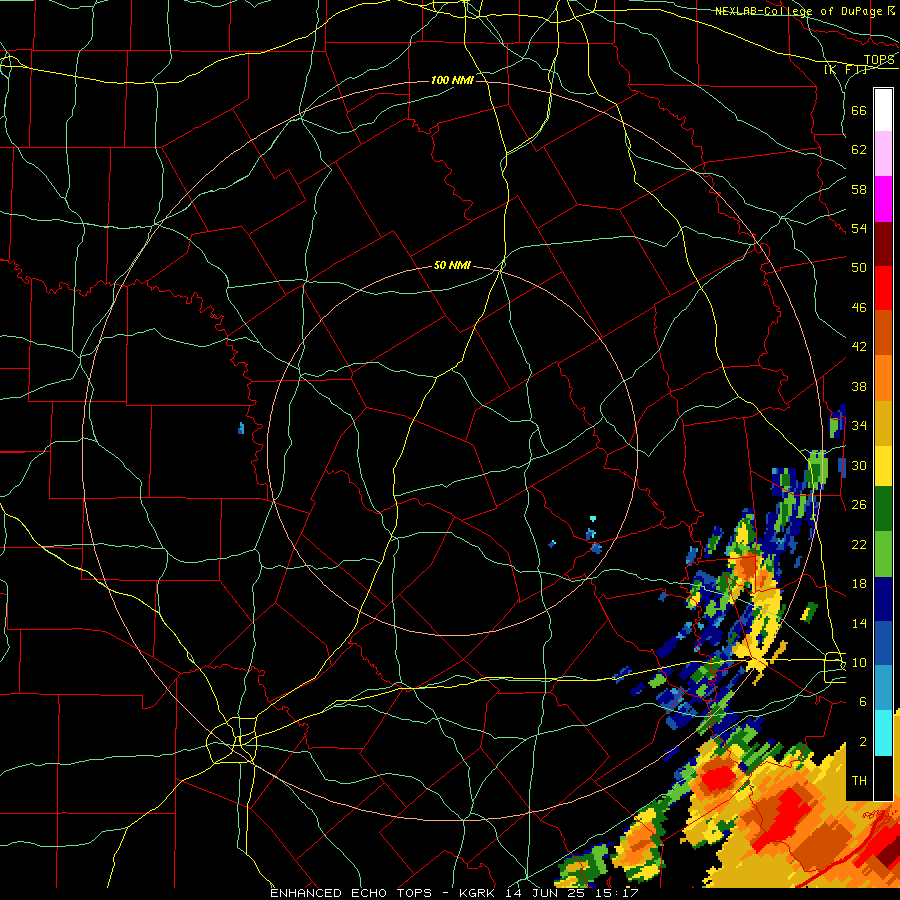Click the cyan legend swatch above 2
Image resolution: width=900 pixels, height=900 pixels.
click(x=883, y=733)
